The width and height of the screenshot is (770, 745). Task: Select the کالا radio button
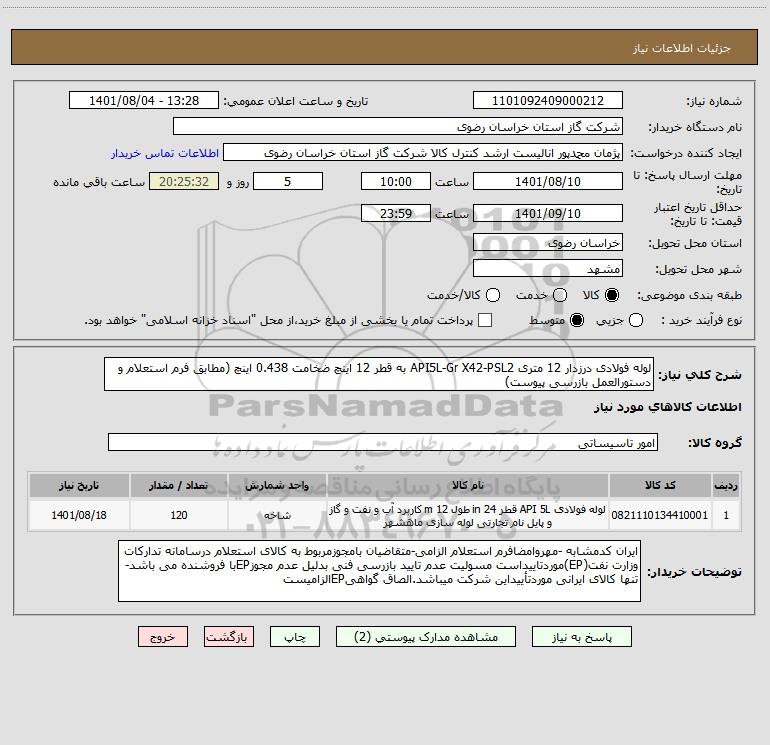click(x=612, y=295)
